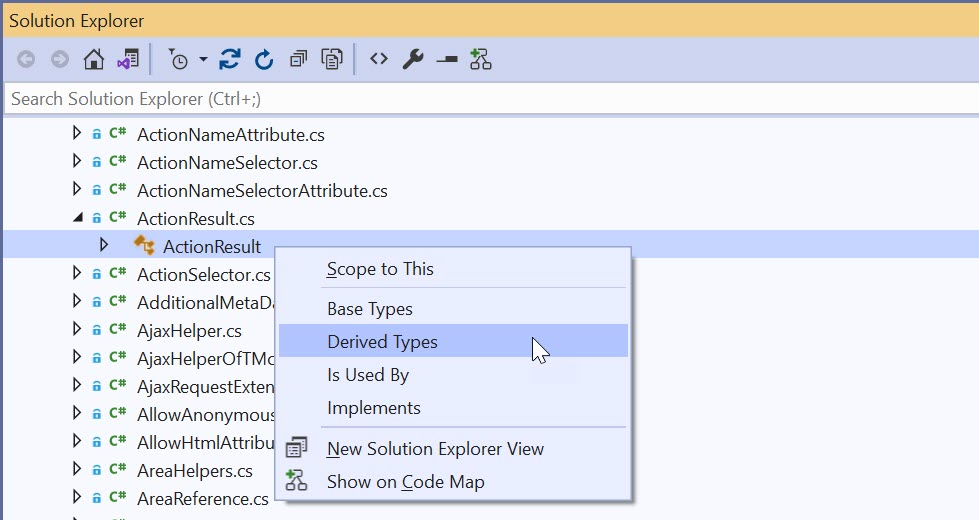Expand ActionSelector.cs node
Image resolution: width=979 pixels, height=520 pixels.
click(x=77, y=273)
